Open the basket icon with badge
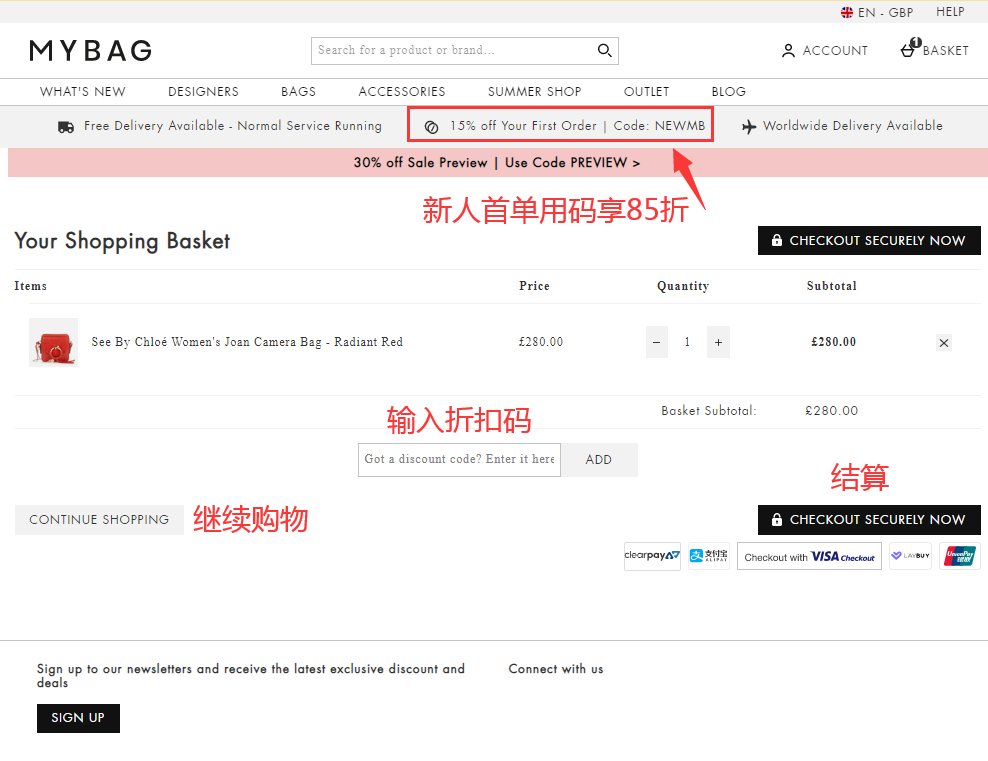 click(x=910, y=48)
